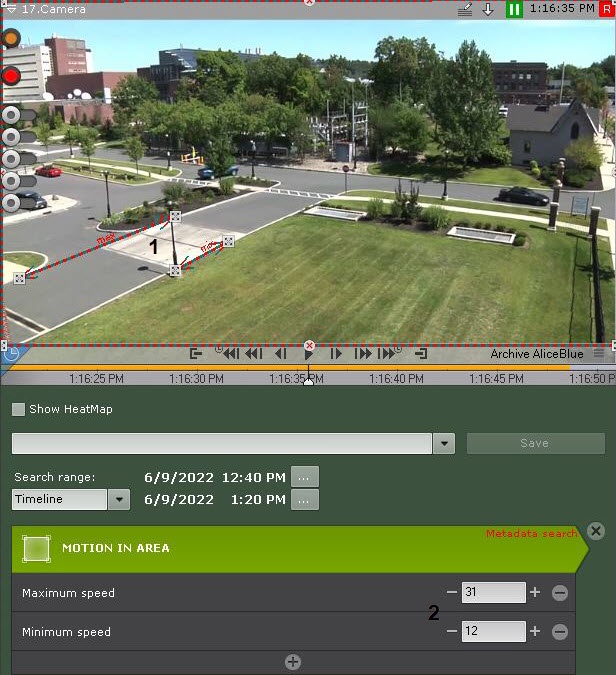
Task: Open the archive menu next to AliceBlue
Action: (599, 354)
